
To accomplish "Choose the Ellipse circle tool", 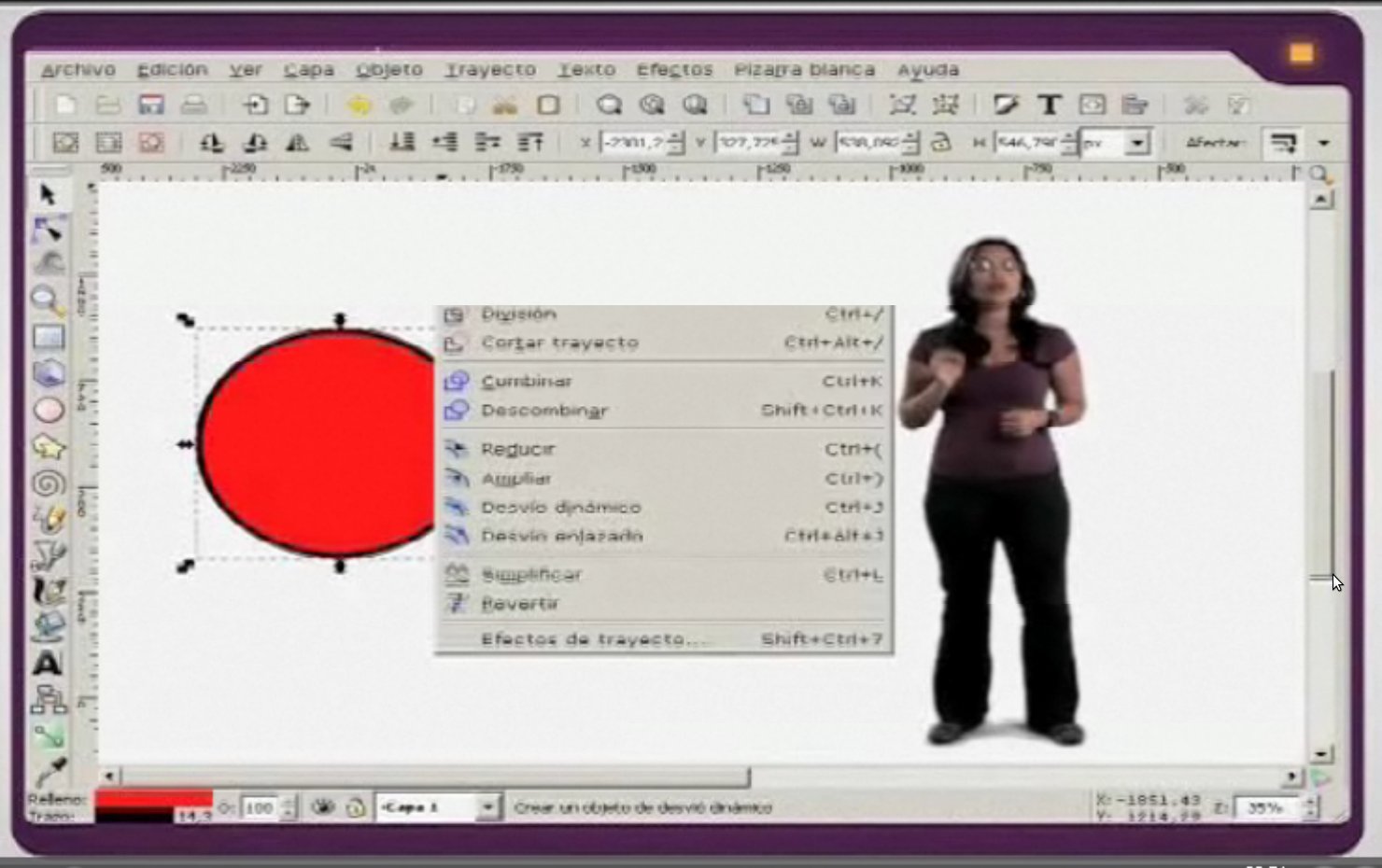I will (x=49, y=410).
